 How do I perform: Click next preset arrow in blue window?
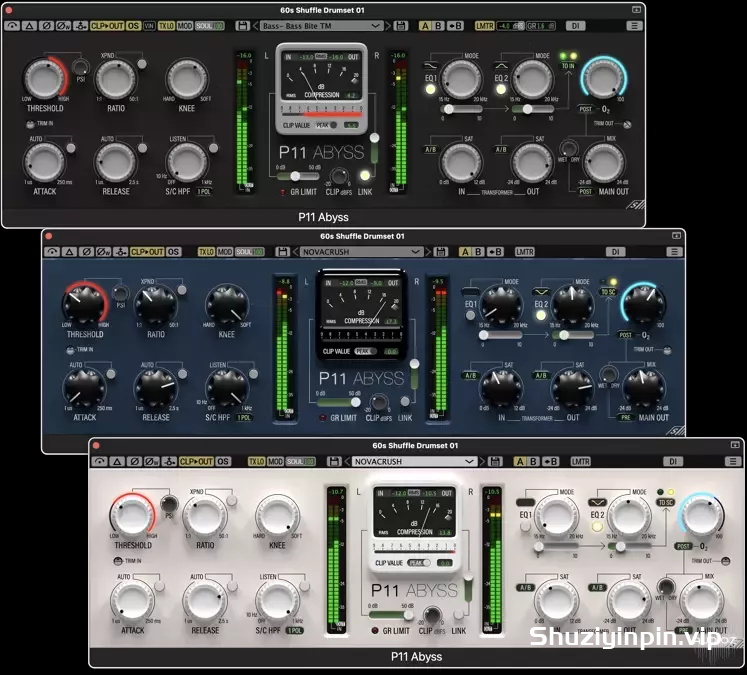(428, 252)
